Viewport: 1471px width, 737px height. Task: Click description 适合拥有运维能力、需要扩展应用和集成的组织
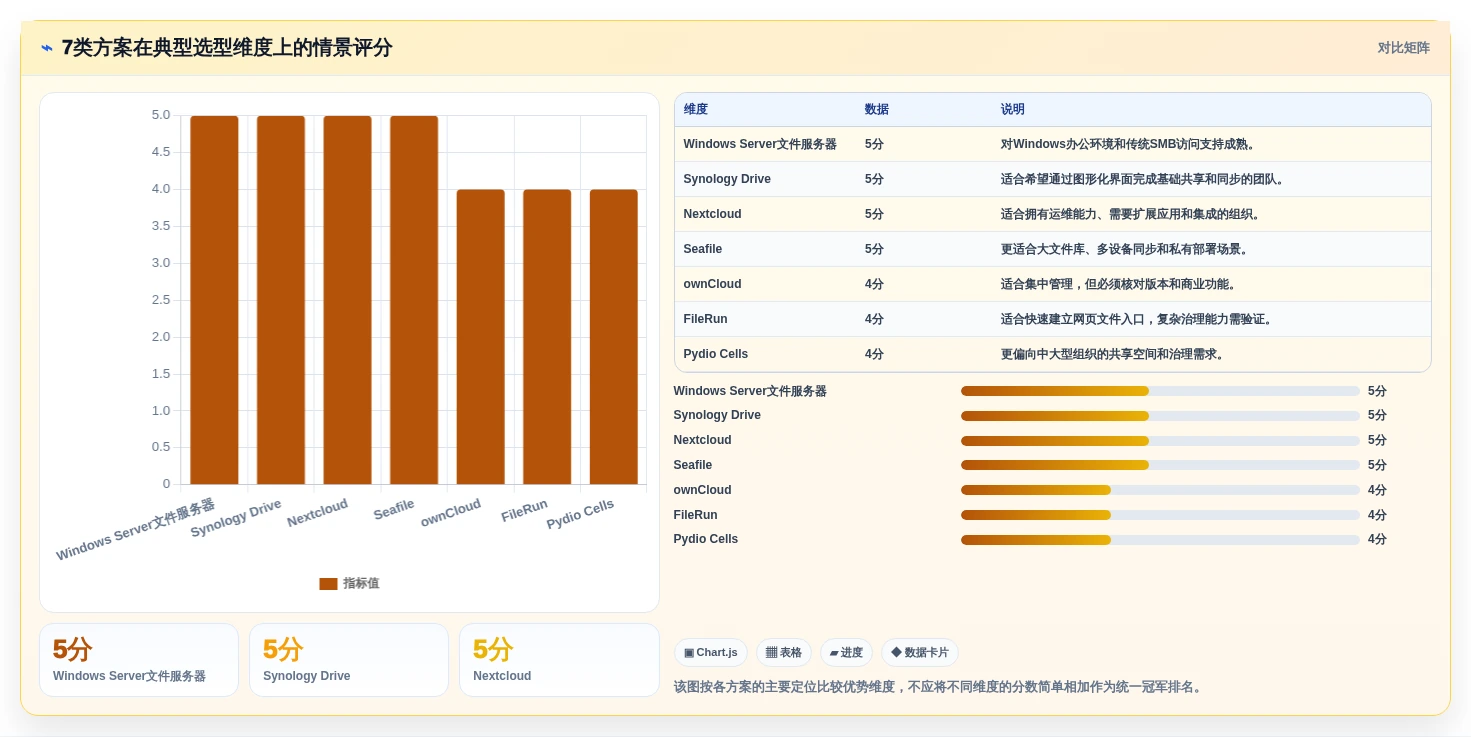(1131, 214)
